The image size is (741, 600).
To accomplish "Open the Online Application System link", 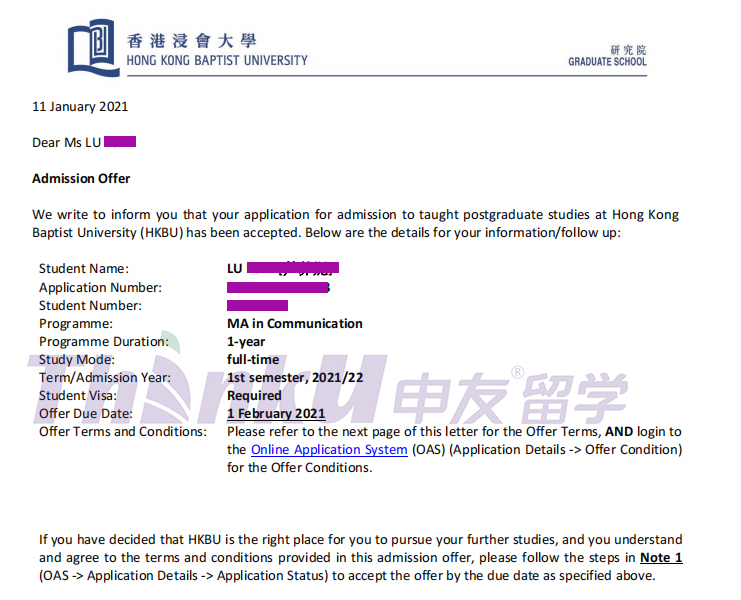I will pos(329,449).
